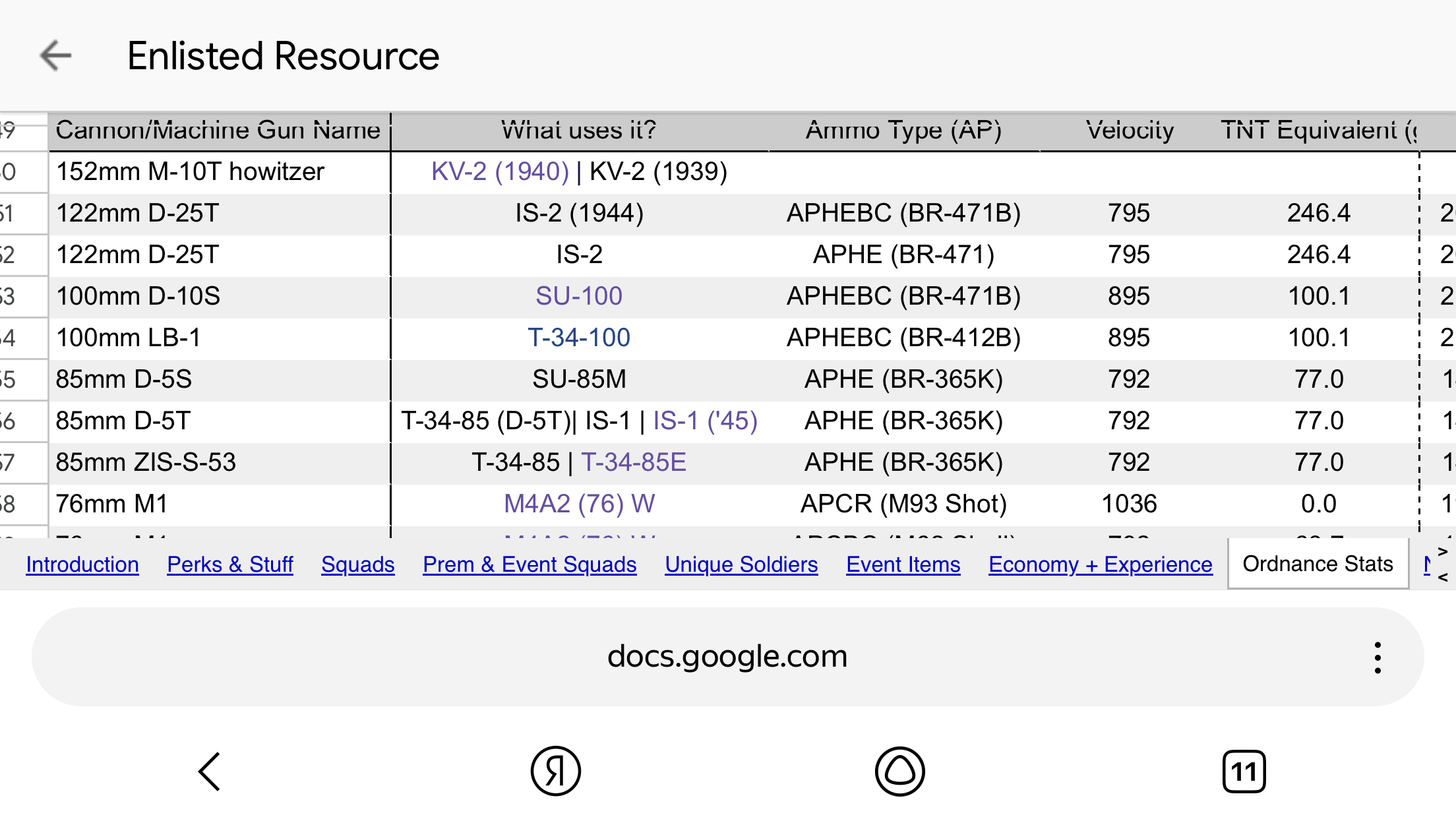Follow the KV-2 (1940) link
Viewport: 1456px width, 819px height.
tap(500, 171)
